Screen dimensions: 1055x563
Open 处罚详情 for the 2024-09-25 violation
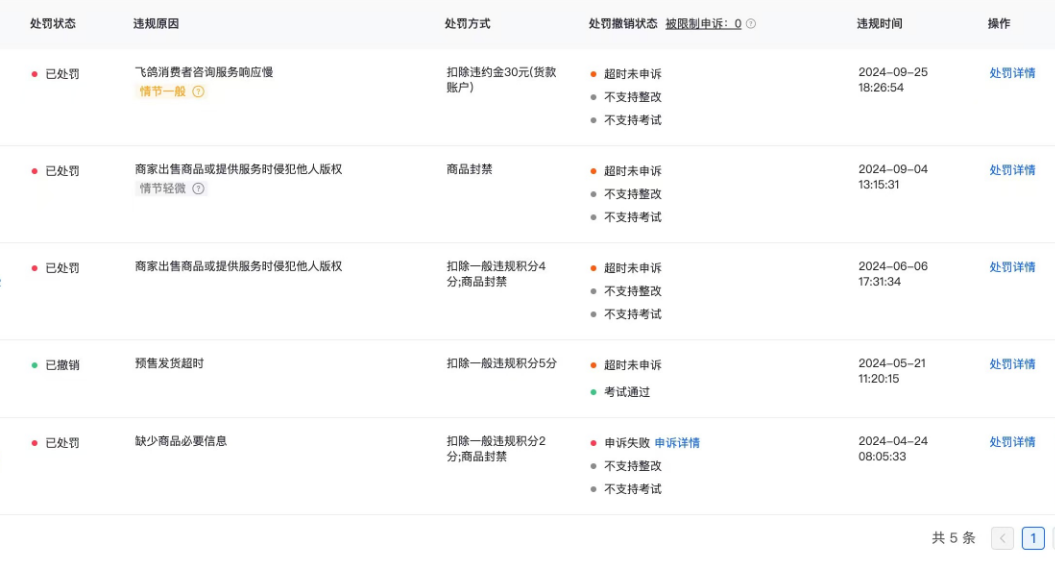coord(1012,73)
